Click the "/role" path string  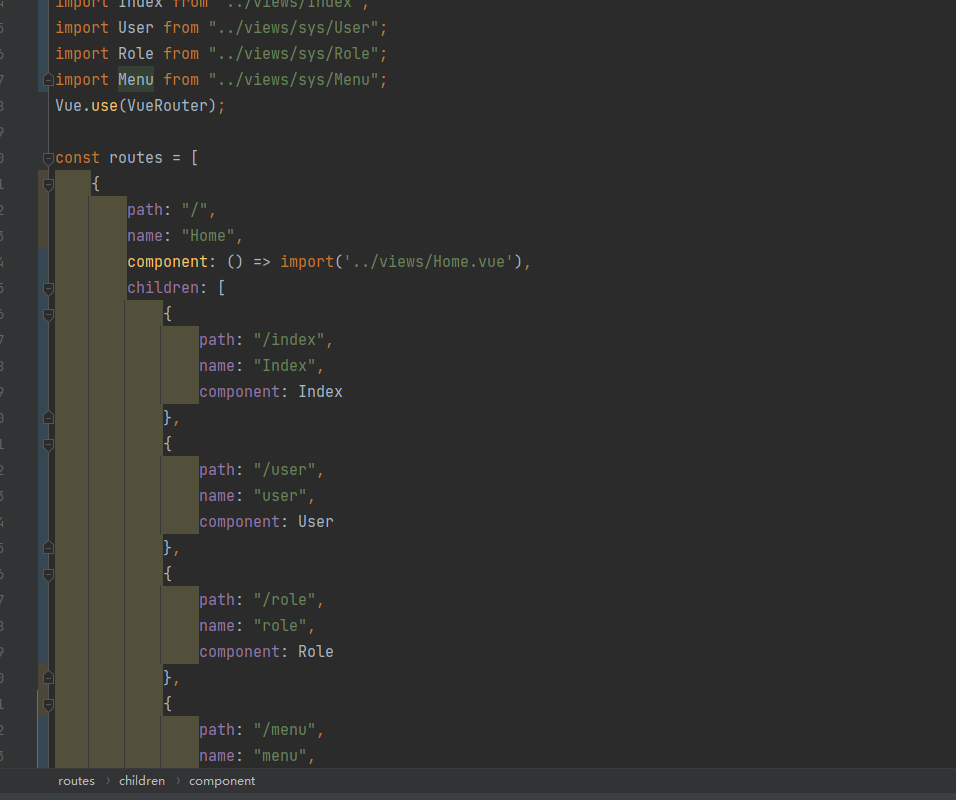tap(285, 600)
